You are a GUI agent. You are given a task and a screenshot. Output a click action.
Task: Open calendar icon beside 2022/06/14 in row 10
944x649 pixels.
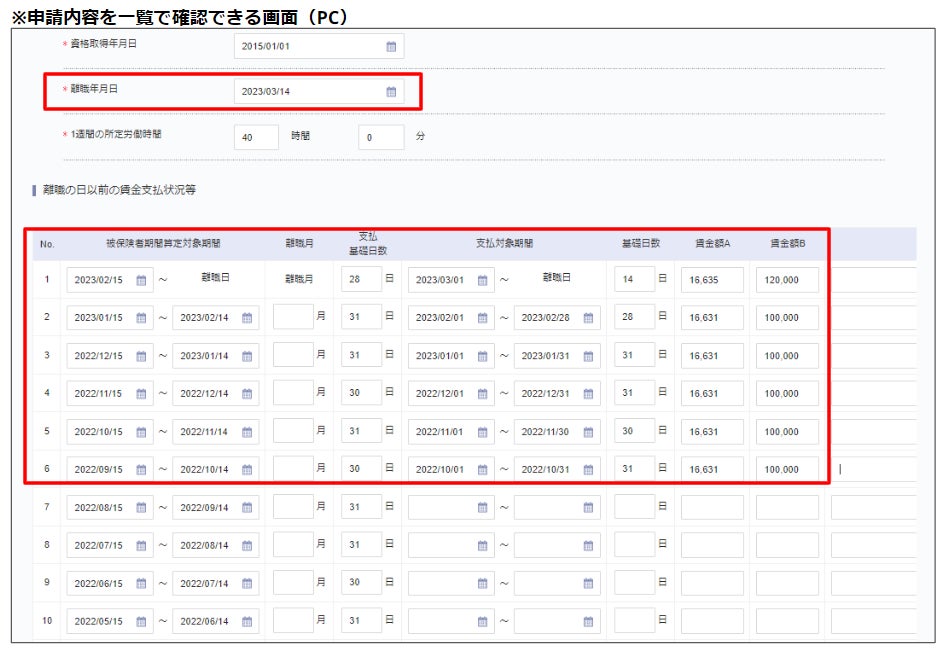click(x=247, y=621)
